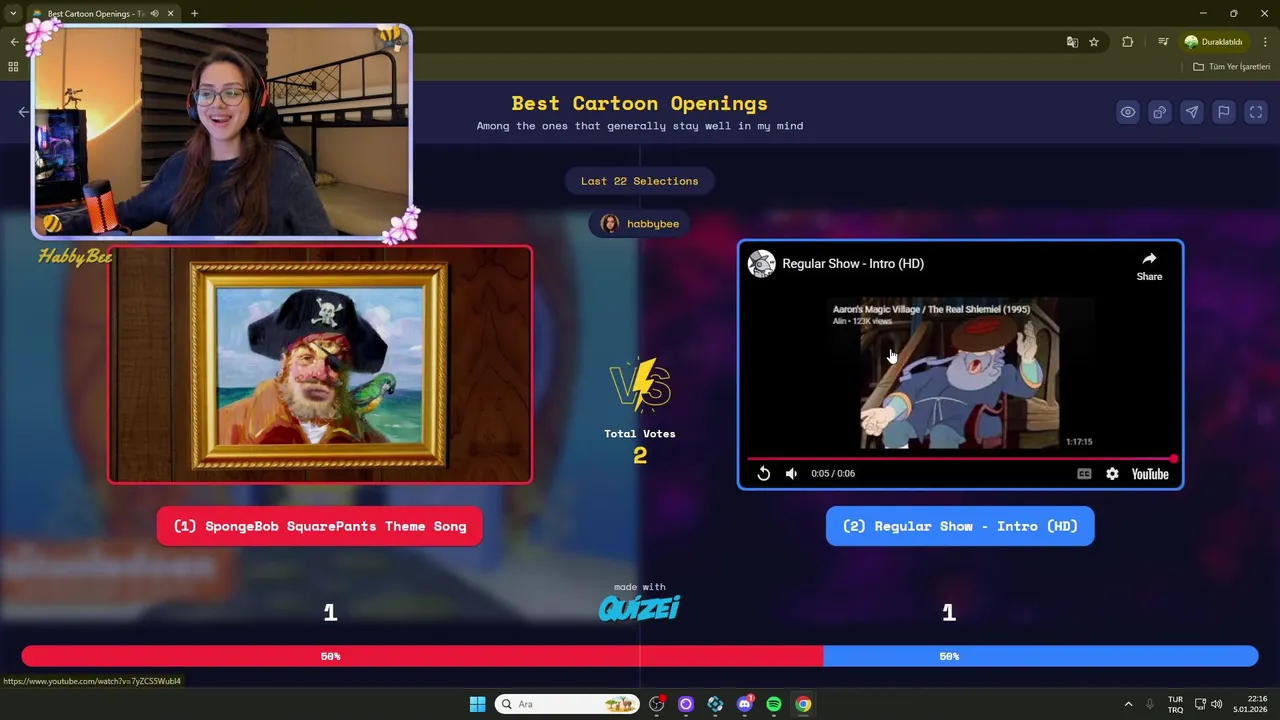Open the 22:16 clock and calendar
The width and height of the screenshot is (1280, 720).
tap(1252, 704)
